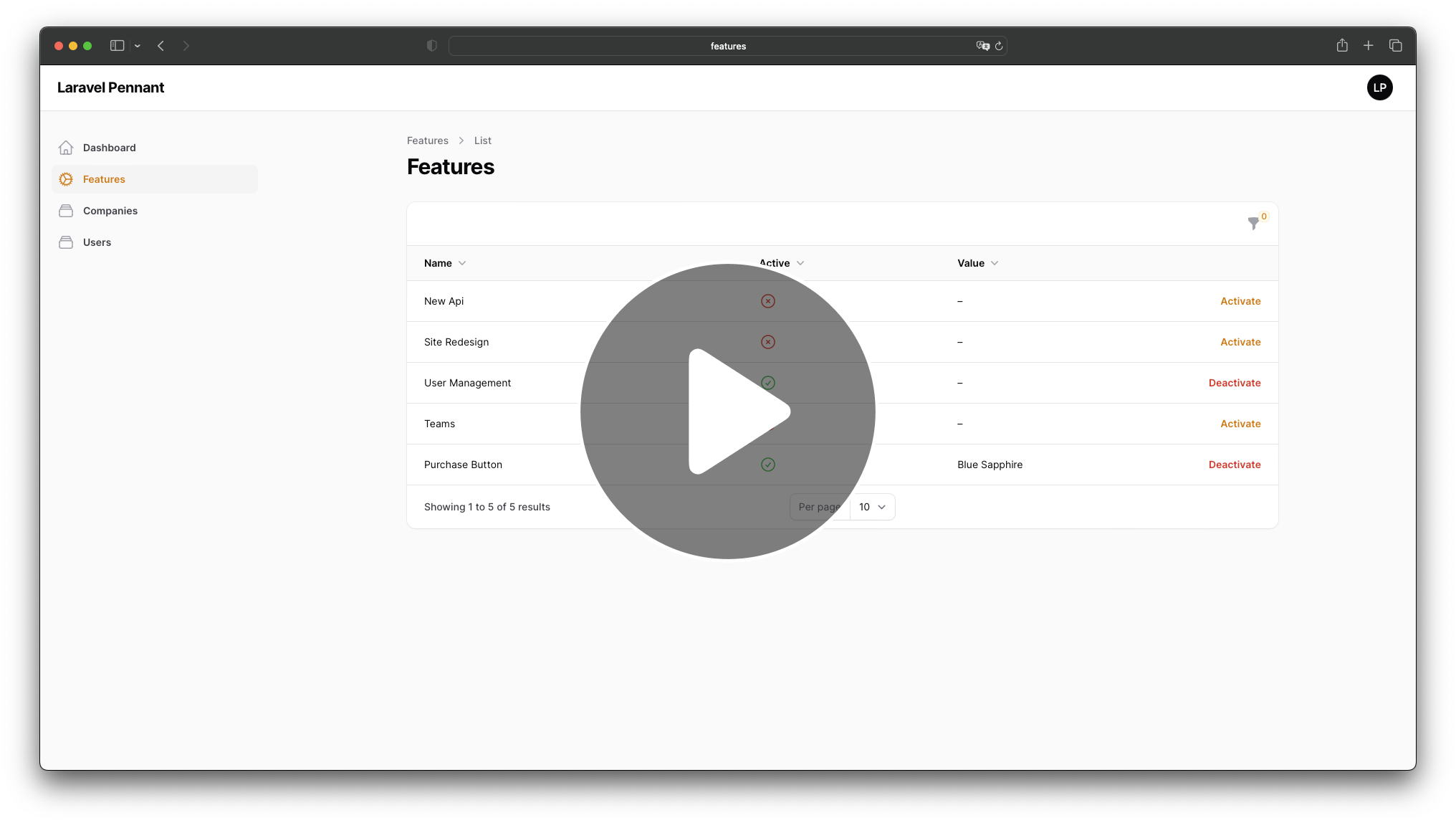This screenshot has height=823, width=1456.
Task: Play the video with center play button
Action: (727, 412)
